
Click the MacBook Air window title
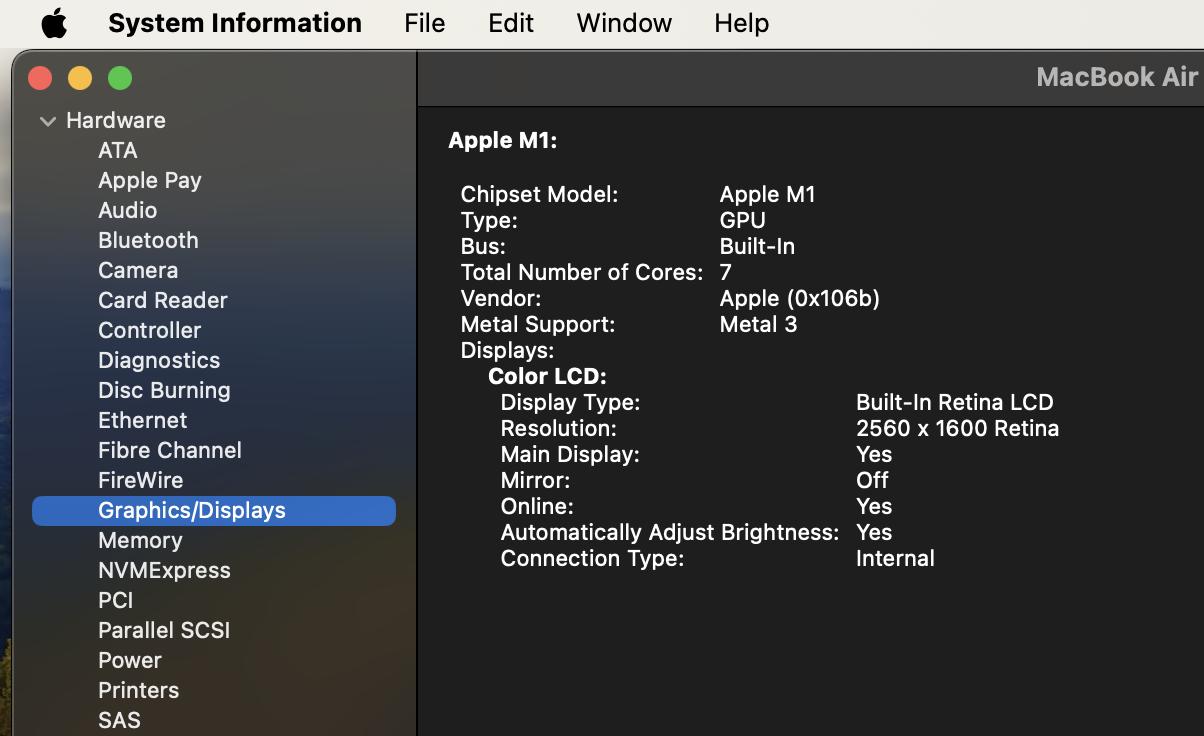pyautogui.click(x=1118, y=77)
